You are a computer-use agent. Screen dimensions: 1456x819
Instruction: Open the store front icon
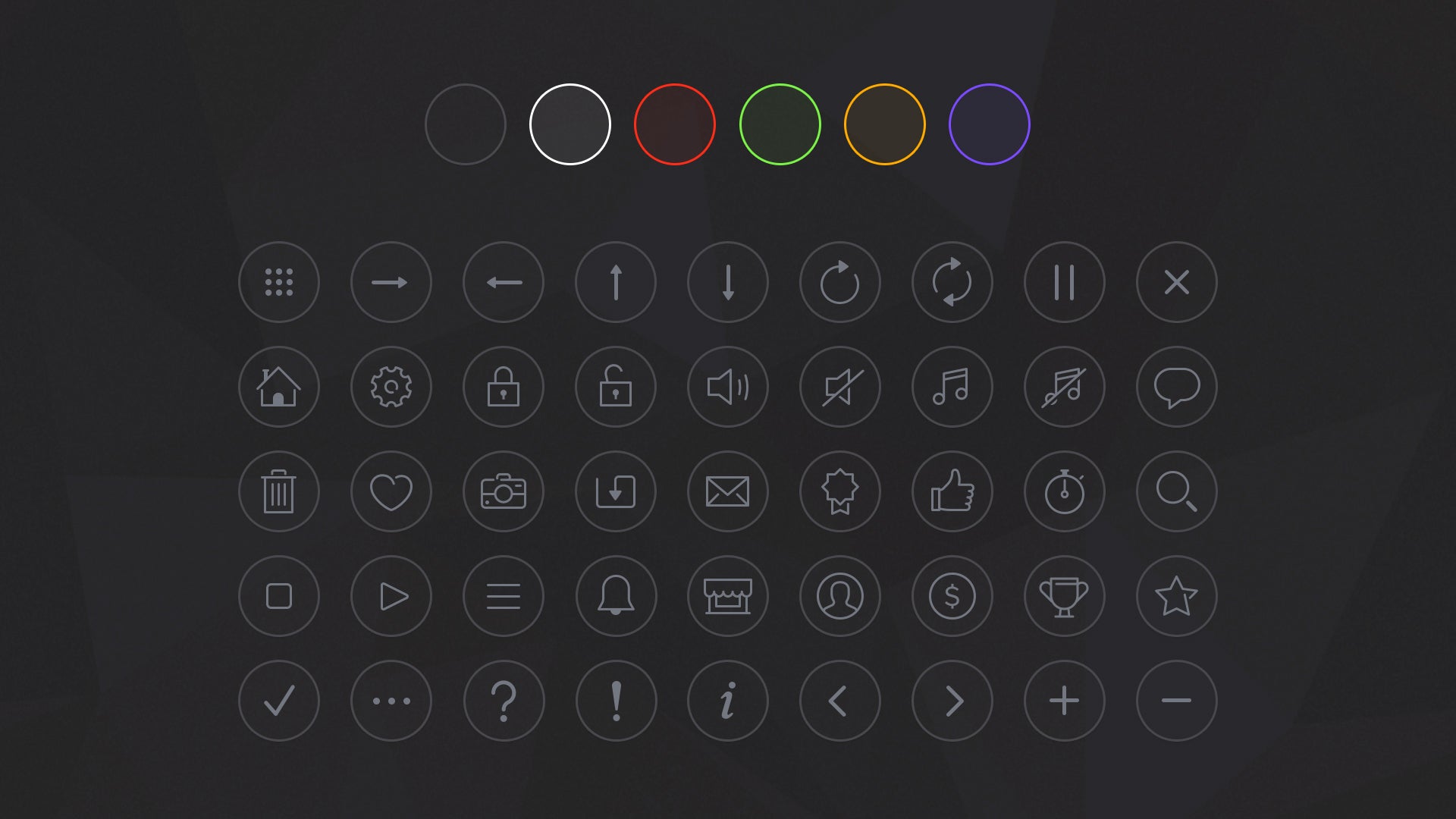728,596
